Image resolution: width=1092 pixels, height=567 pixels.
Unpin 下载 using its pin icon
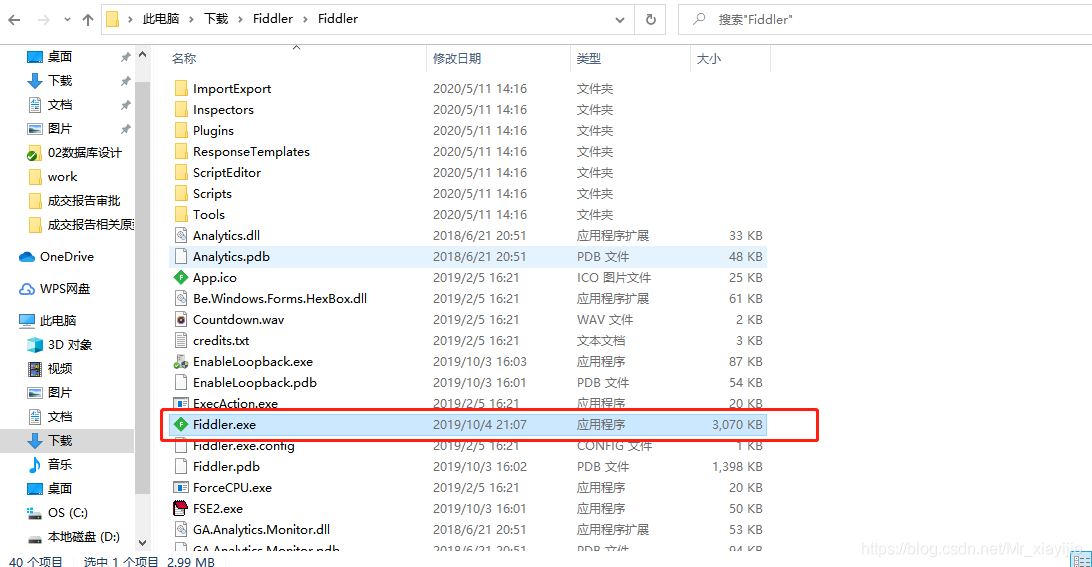pyautogui.click(x=125, y=81)
